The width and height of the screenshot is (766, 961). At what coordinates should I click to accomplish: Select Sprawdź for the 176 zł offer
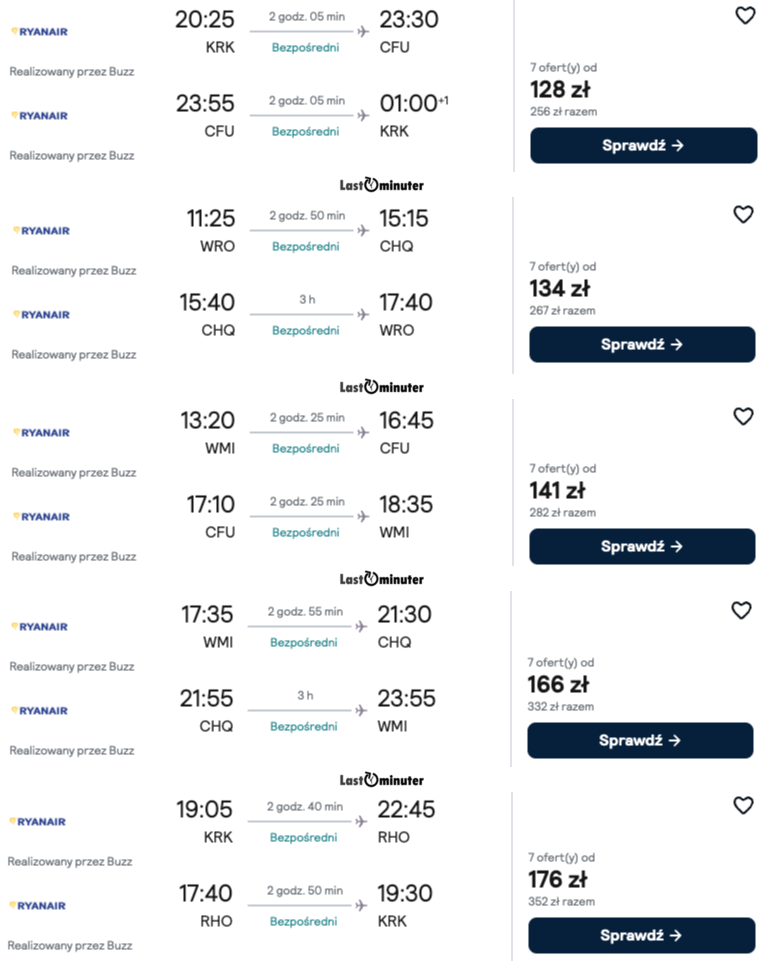click(x=641, y=936)
